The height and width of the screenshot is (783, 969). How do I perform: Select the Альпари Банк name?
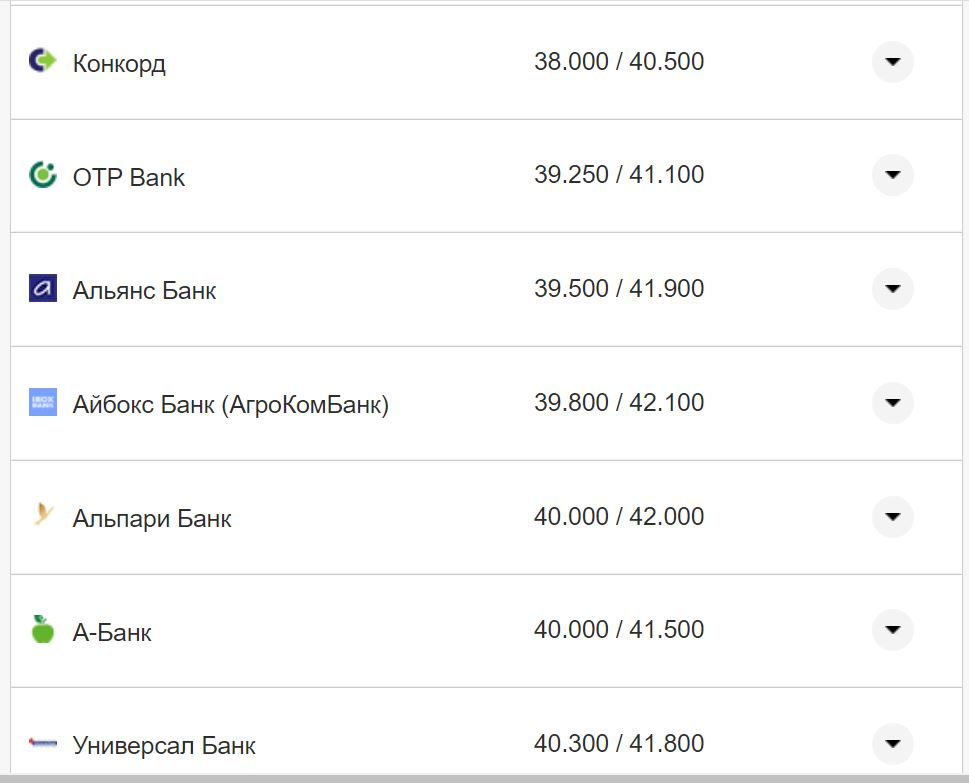(x=152, y=519)
